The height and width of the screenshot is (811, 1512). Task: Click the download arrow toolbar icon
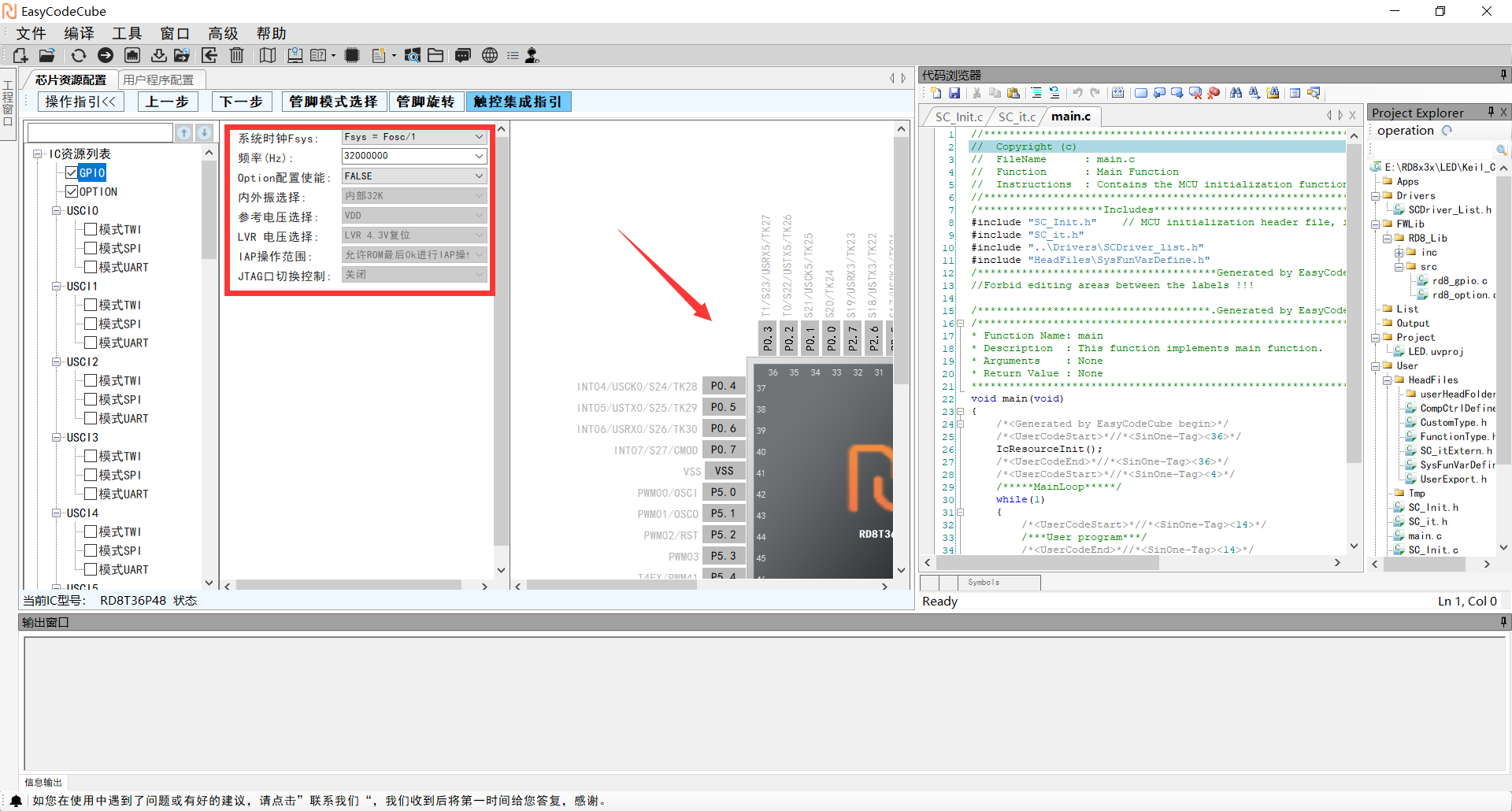(x=159, y=55)
